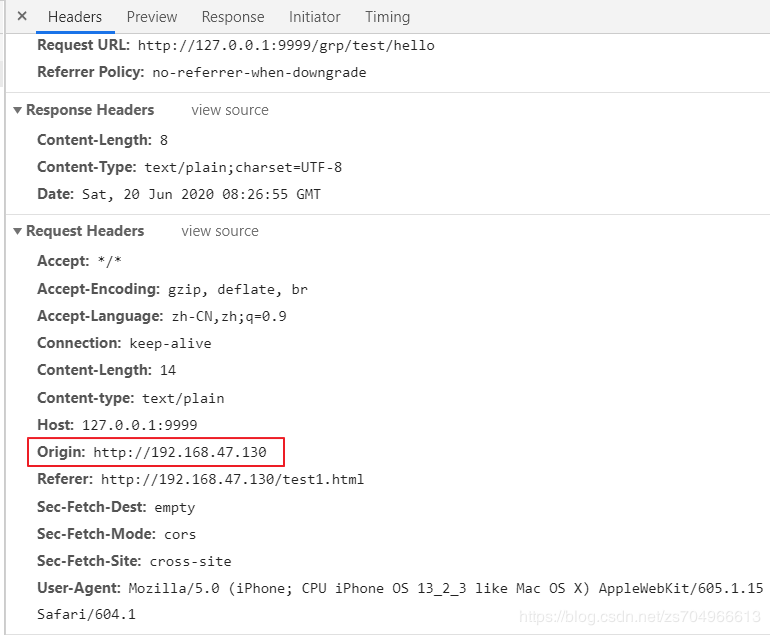Click the Response Headers section title
The height and width of the screenshot is (635, 770).
(90, 110)
